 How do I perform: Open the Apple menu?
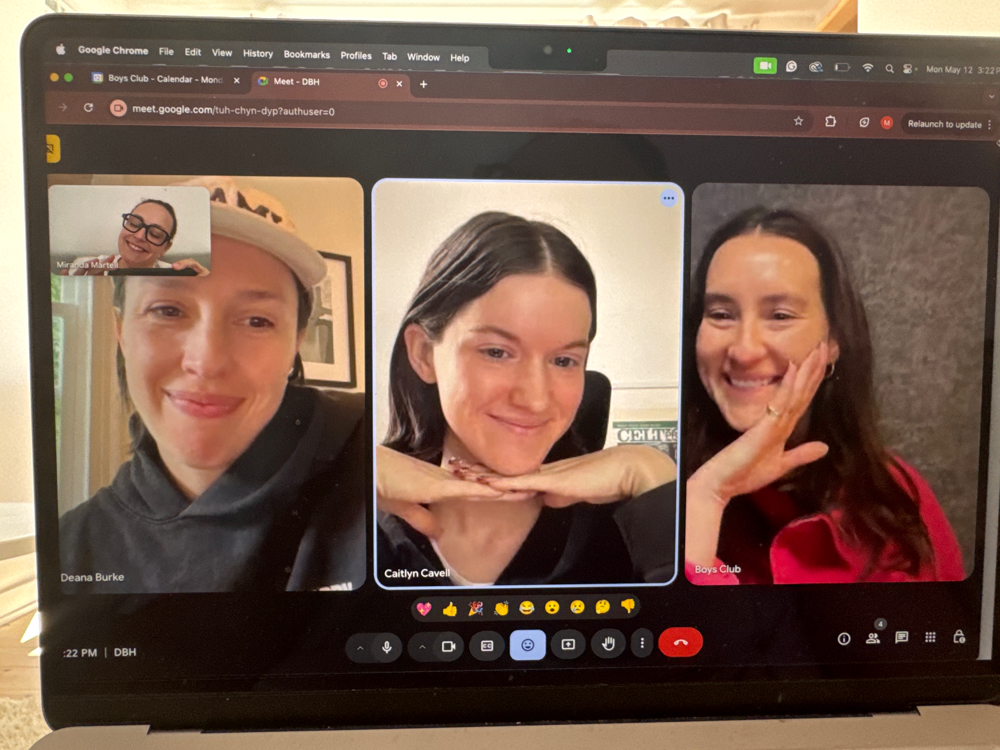[61, 49]
